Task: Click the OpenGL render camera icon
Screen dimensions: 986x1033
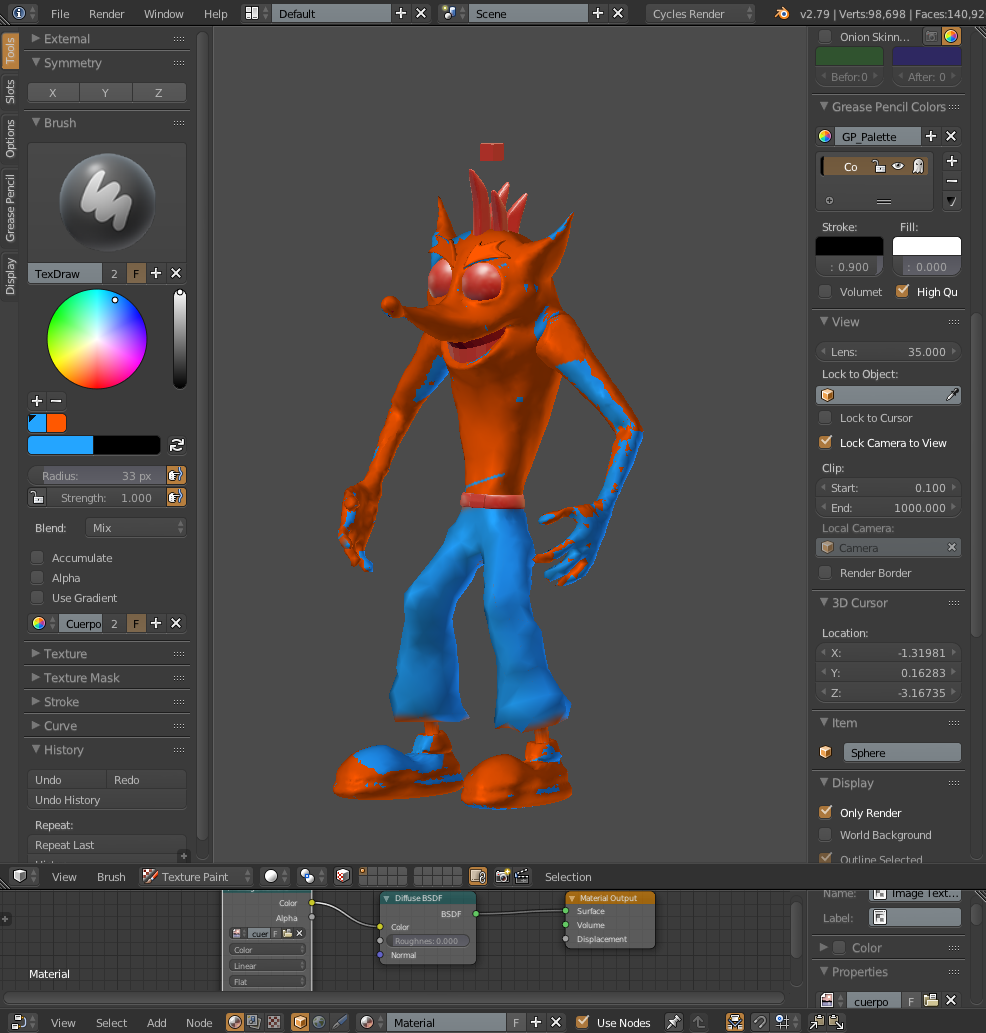Action: click(502, 877)
